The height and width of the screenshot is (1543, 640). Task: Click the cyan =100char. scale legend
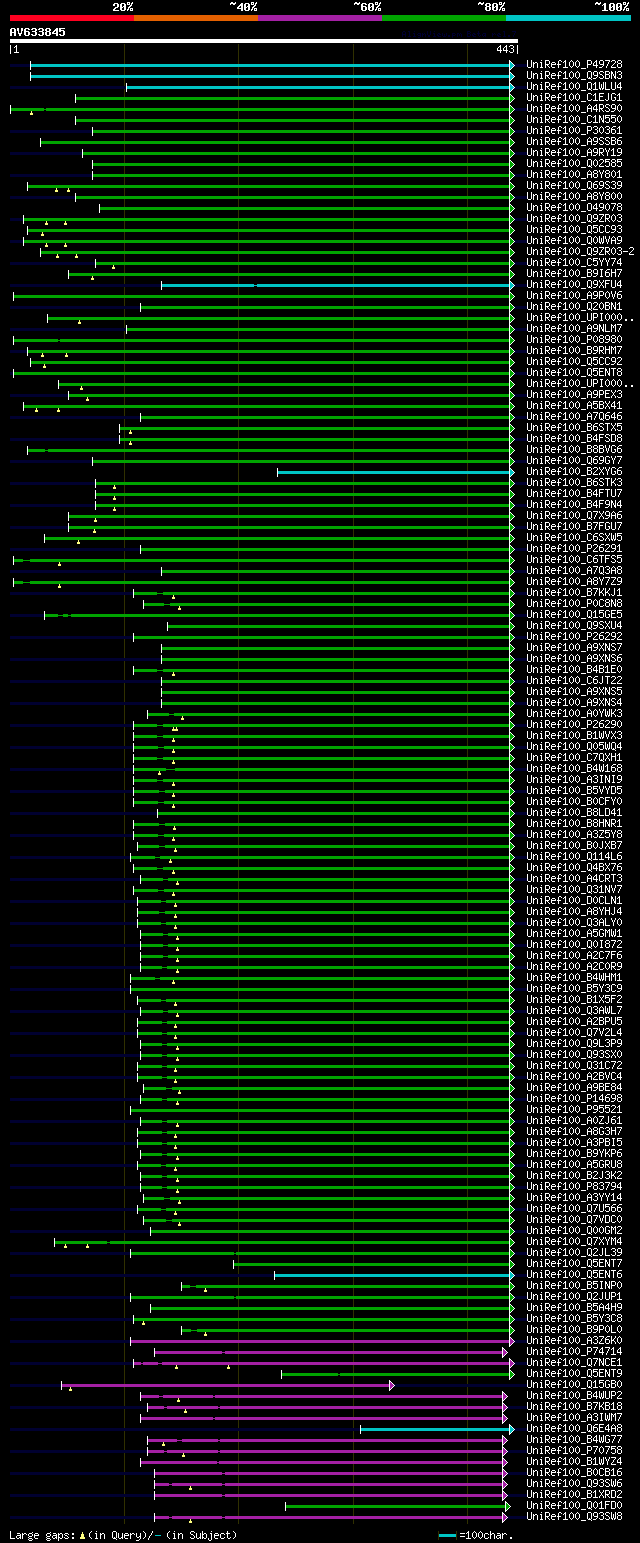tap(474, 1535)
